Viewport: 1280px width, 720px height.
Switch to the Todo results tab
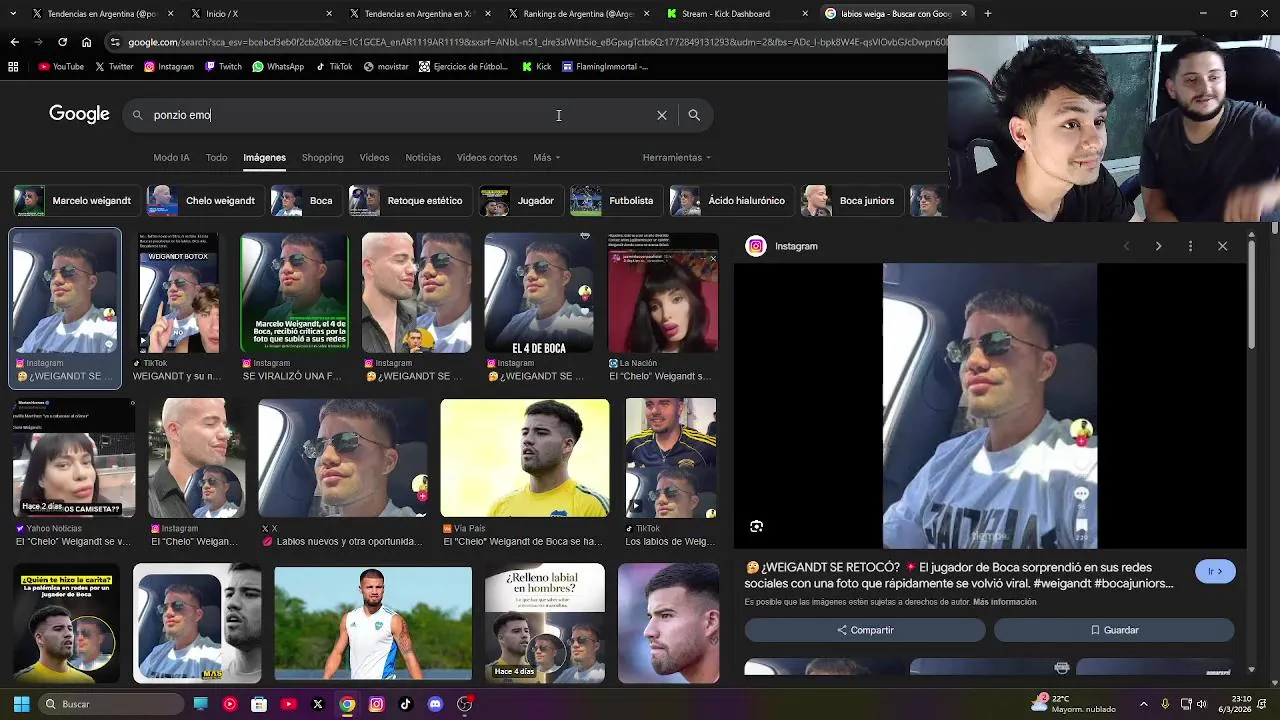point(216,158)
